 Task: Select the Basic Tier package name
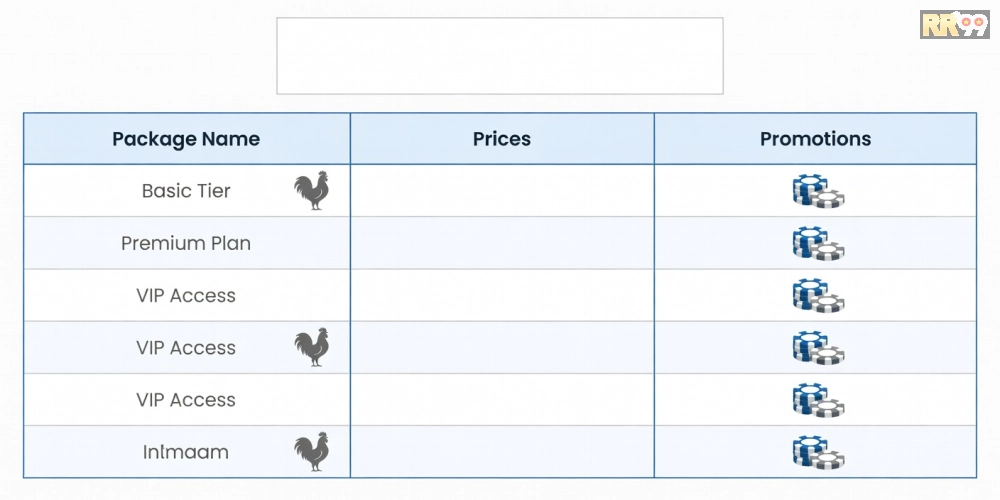186,191
